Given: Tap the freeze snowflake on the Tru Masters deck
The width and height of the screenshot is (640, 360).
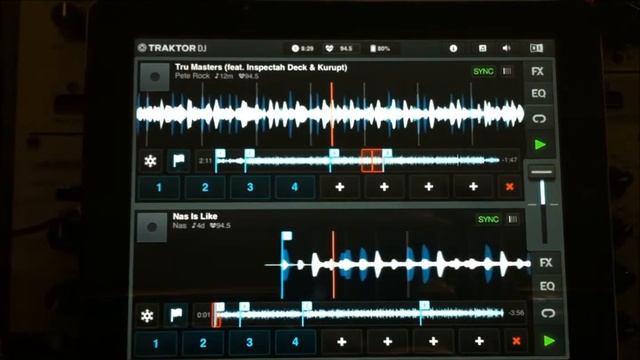Looking at the screenshot, I should pos(150,161).
